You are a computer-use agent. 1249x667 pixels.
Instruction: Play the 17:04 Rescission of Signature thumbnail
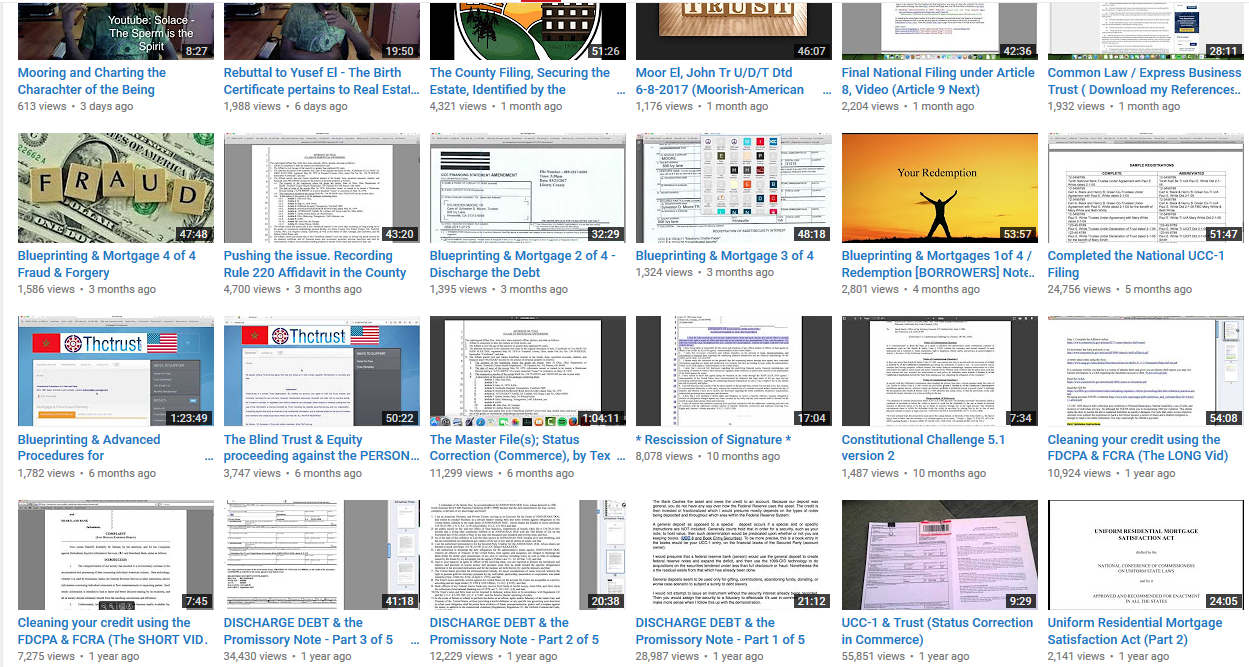[x=734, y=372]
